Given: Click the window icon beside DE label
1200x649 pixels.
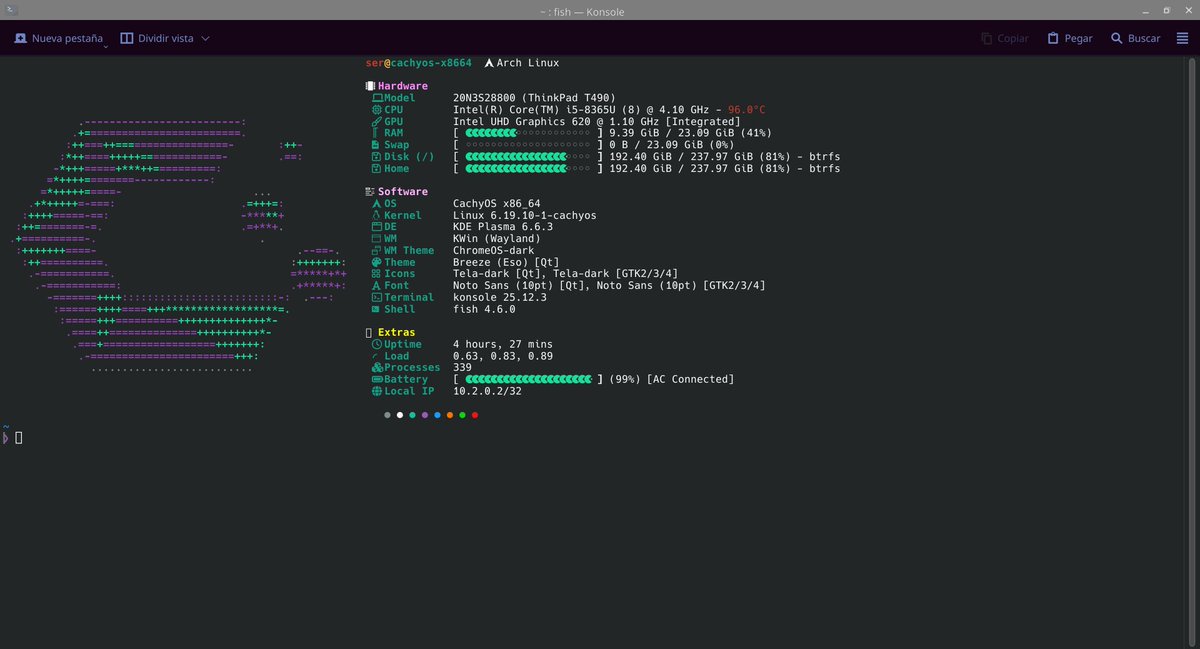Looking at the screenshot, I should coord(376,227).
